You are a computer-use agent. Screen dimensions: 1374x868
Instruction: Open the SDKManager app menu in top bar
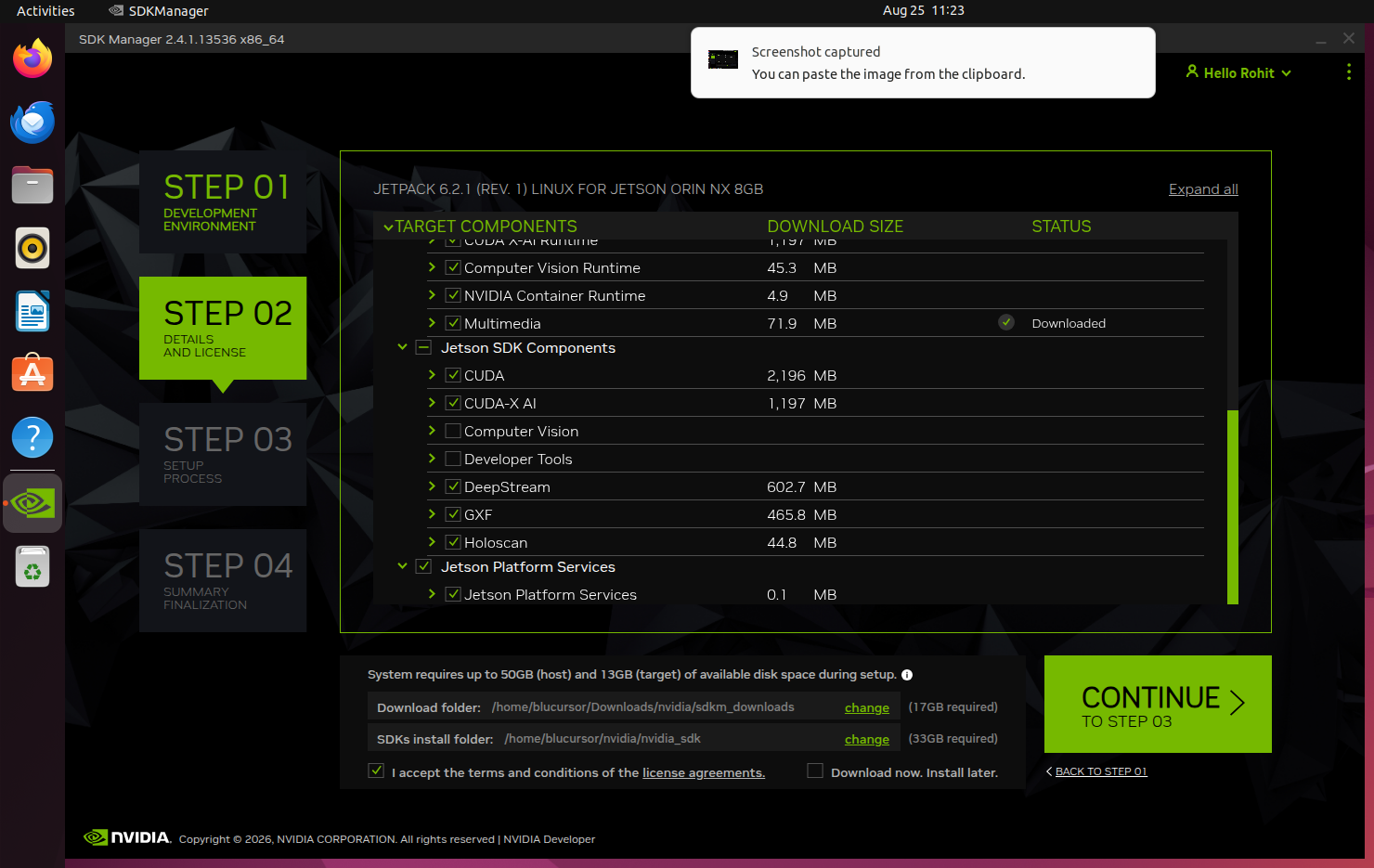(x=159, y=11)
